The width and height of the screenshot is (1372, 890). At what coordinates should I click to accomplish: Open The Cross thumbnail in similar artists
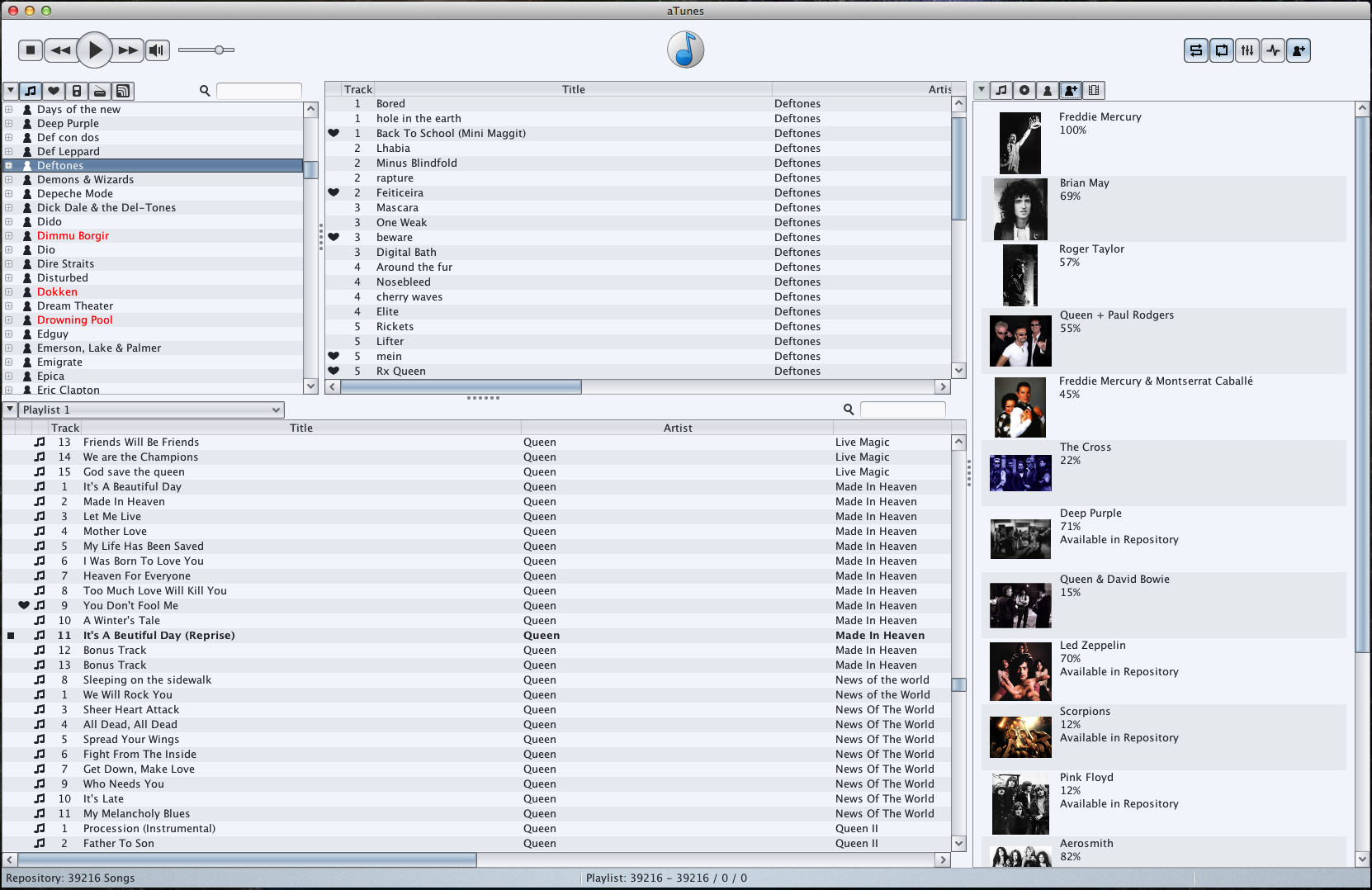tap(1020, 473)
